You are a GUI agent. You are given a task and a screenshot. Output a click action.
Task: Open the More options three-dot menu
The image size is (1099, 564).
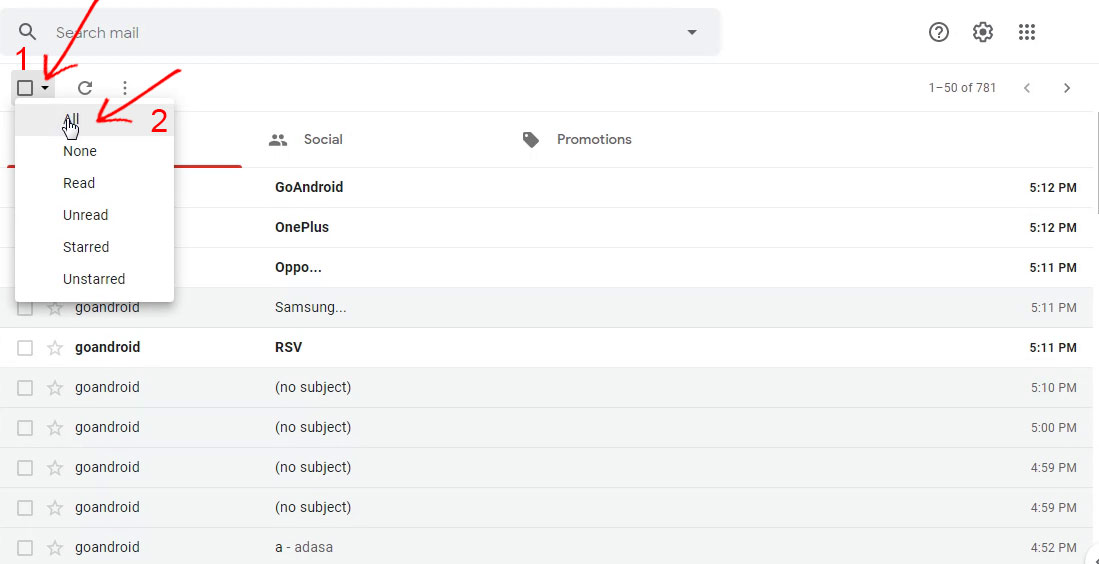click(125, 88)
